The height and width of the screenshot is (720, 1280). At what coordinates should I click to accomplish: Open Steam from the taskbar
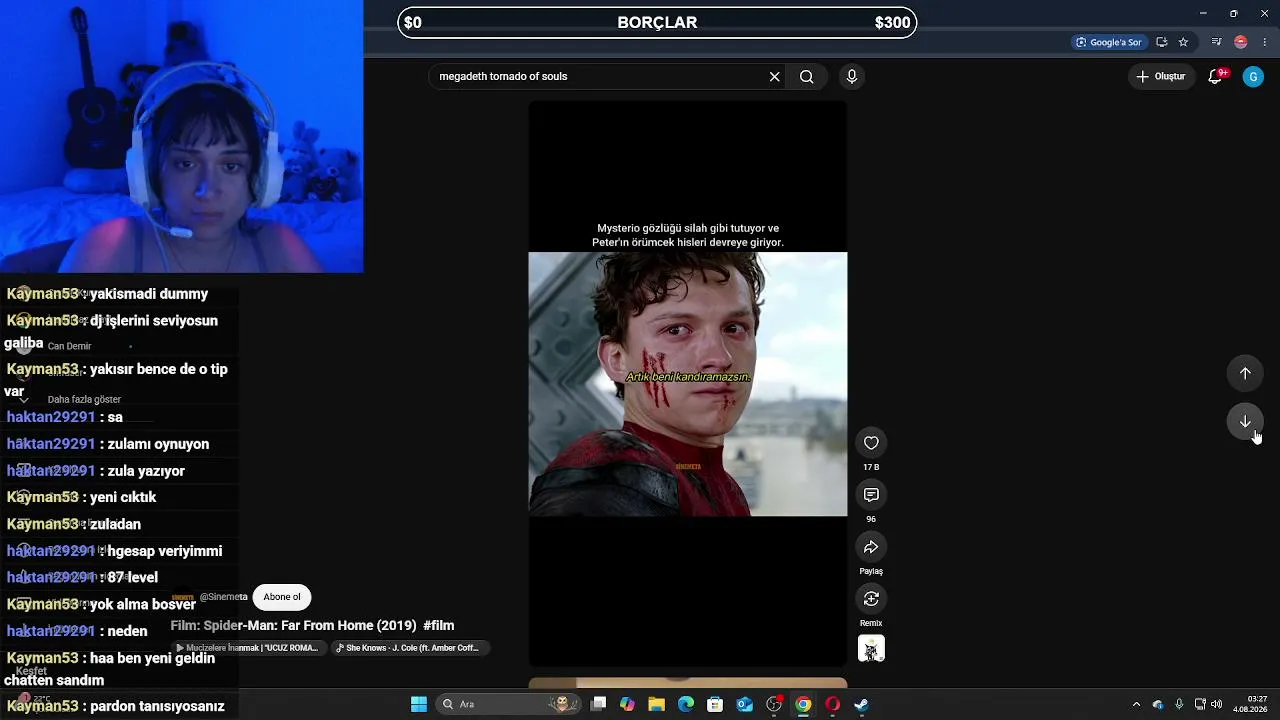tap(861, 704)
